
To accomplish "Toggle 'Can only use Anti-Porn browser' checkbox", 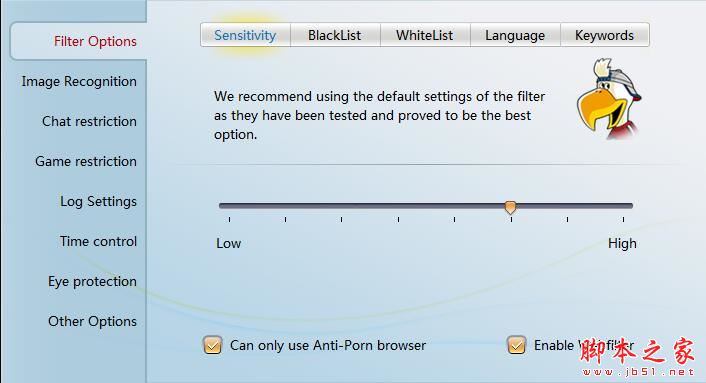I will (x=213, y=345).
